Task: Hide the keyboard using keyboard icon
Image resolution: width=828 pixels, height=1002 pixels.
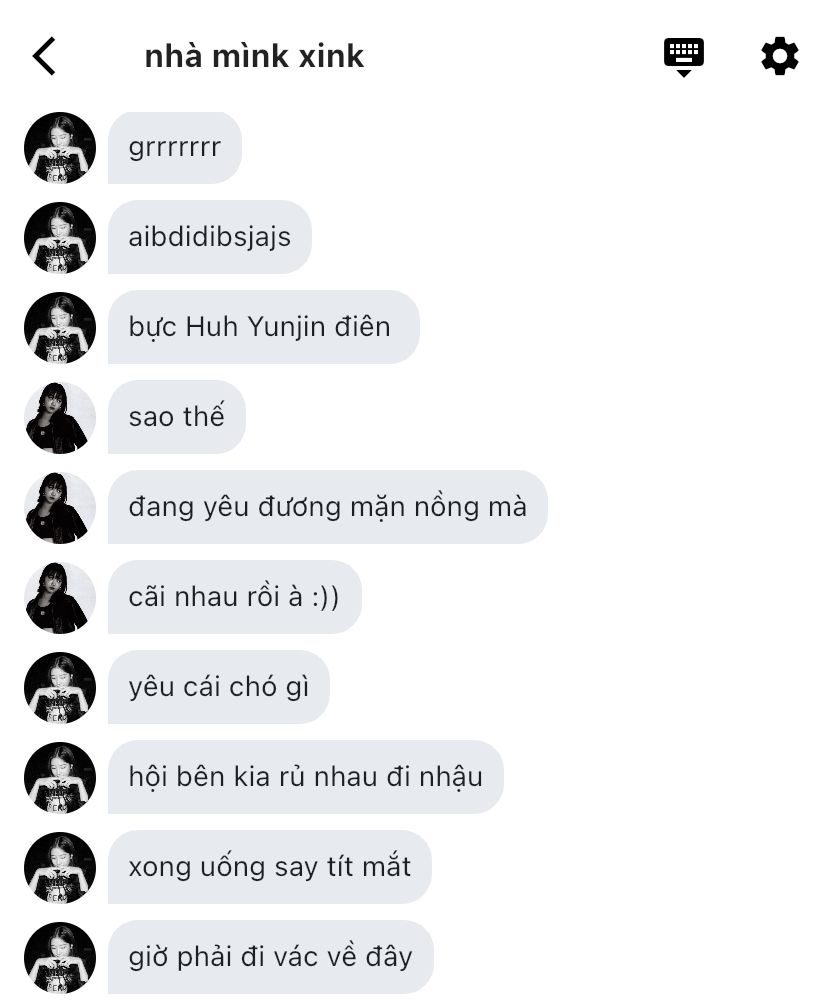Action: pos(684,57)
